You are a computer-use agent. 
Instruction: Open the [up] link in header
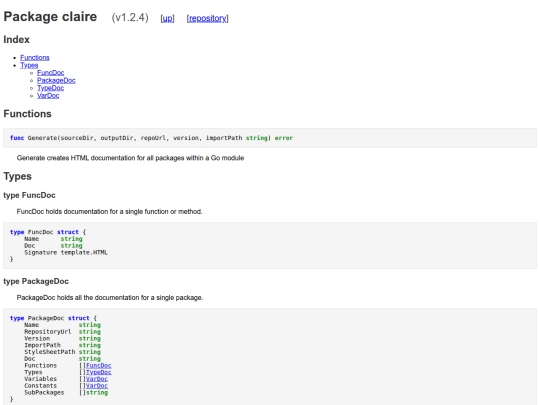click(x=167, y=18)
